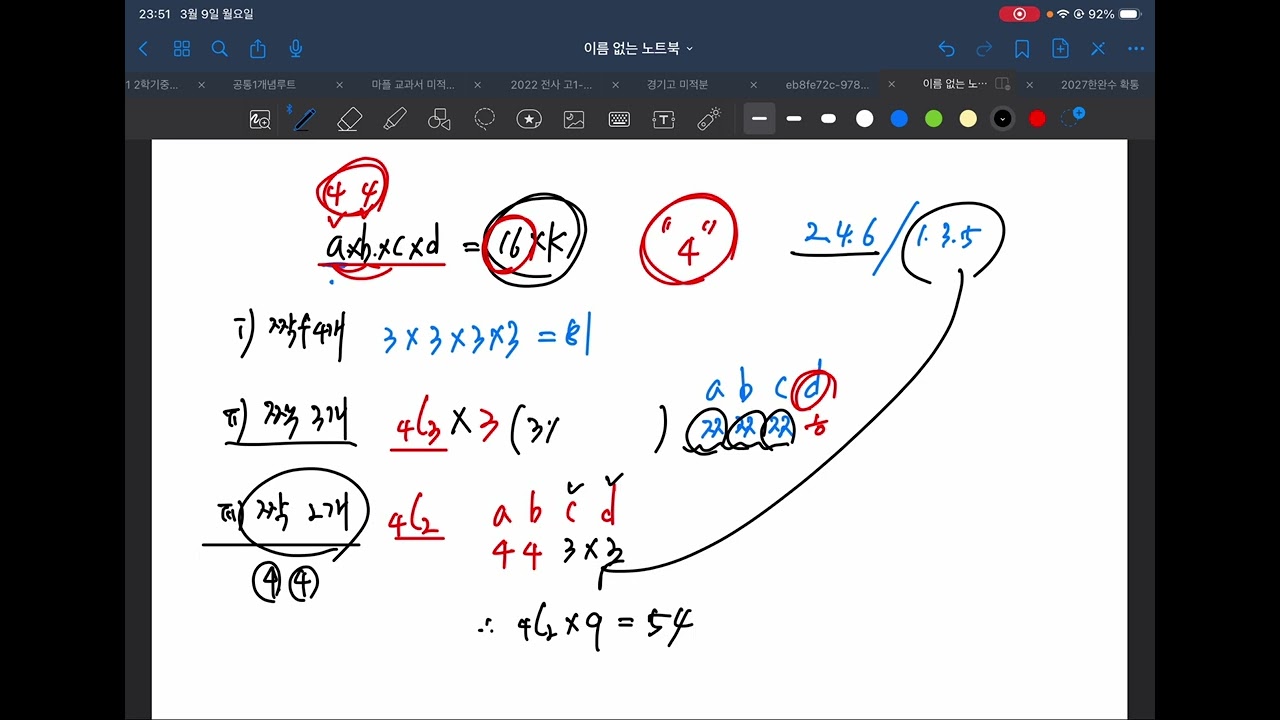Insert an image with the photo tool
1280x720 pixels.
point(574,120)
